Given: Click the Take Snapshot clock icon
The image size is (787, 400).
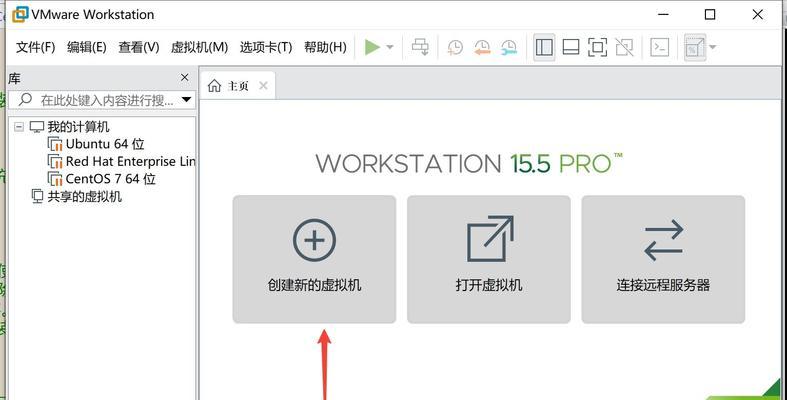Looking at the screenshot, I should click(x=455, y=47).
